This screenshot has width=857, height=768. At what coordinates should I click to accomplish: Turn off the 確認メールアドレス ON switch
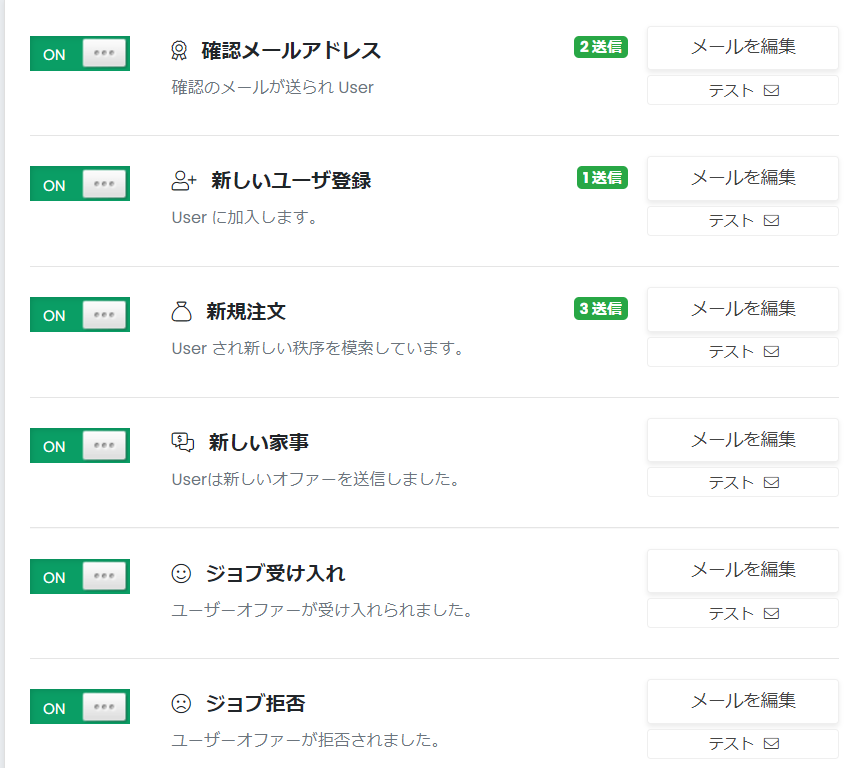click(x=80, y=54)
